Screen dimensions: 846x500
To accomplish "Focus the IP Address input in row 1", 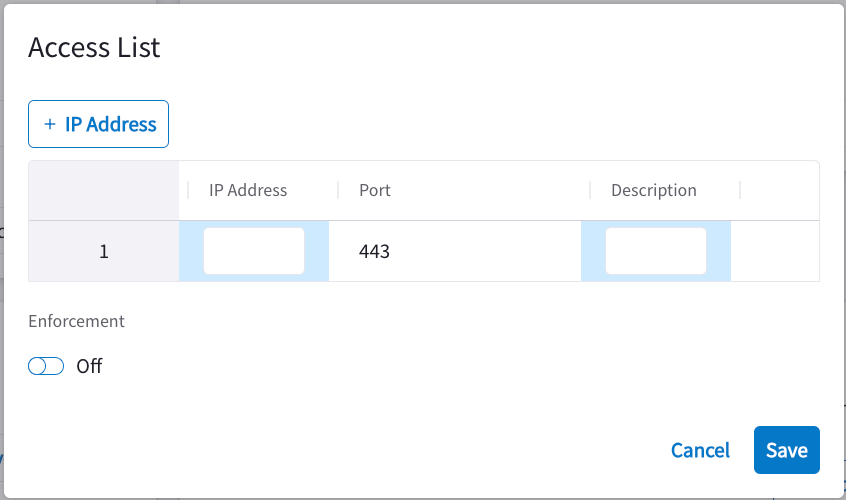I will pyautogui.click(x=254, y=251).
